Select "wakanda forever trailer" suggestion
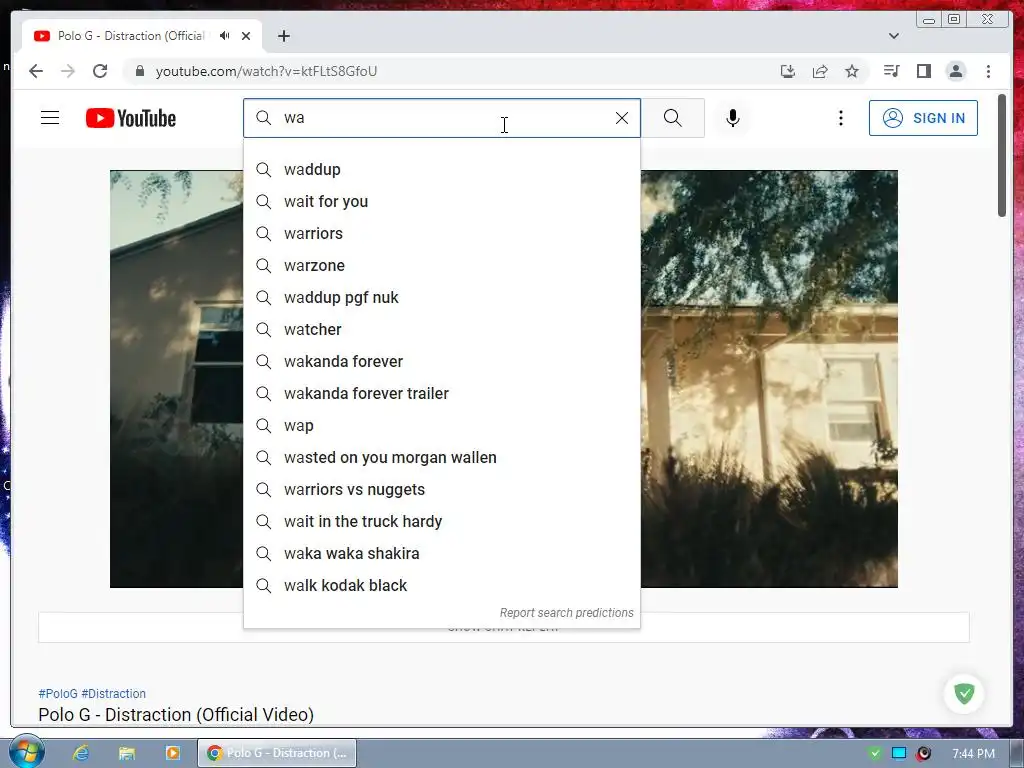The width and height of the screenshot is (1024, 768). (441, 394)
